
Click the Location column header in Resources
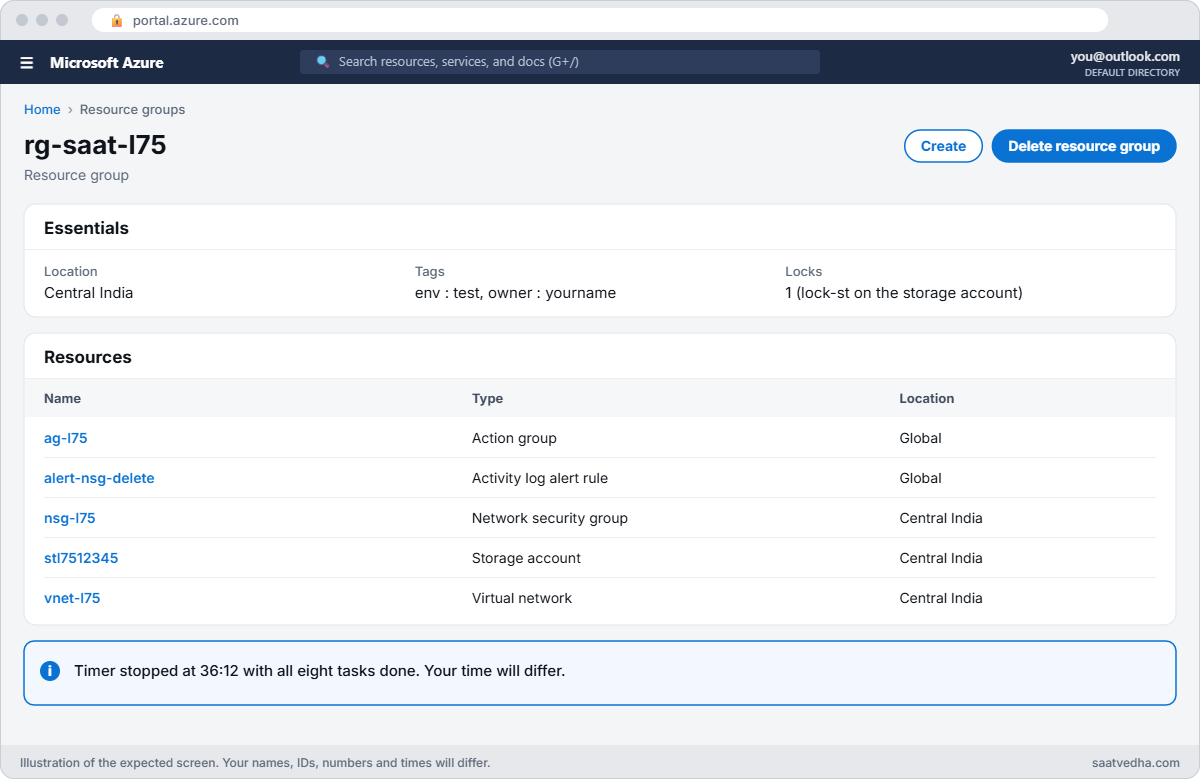927,398
